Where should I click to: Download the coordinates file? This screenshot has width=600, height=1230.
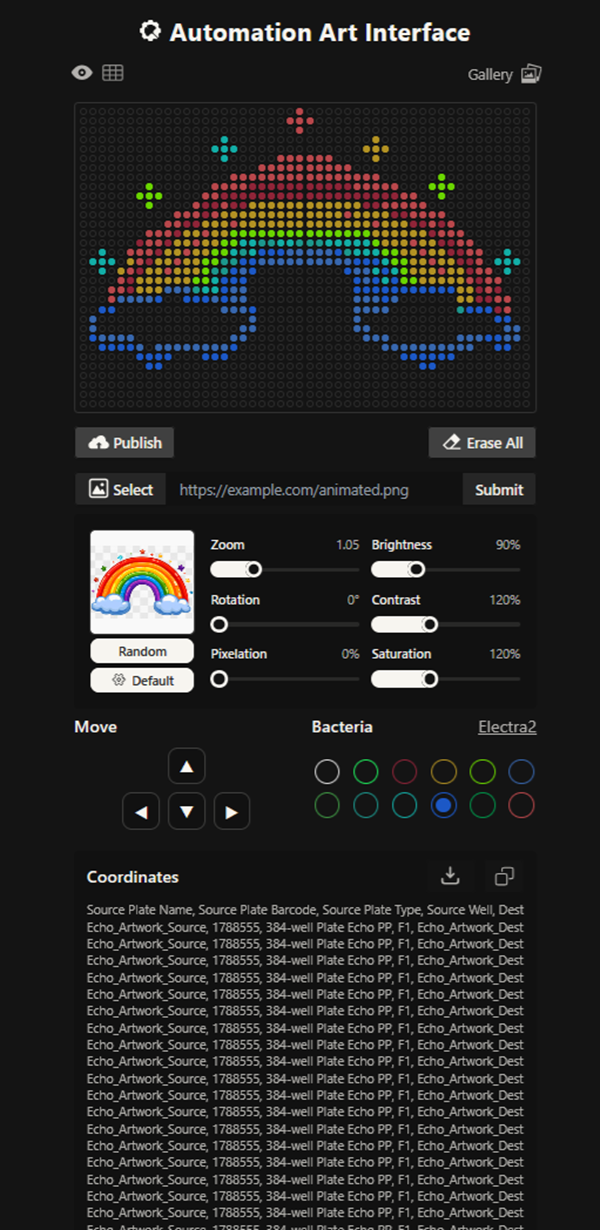[450, 876]
